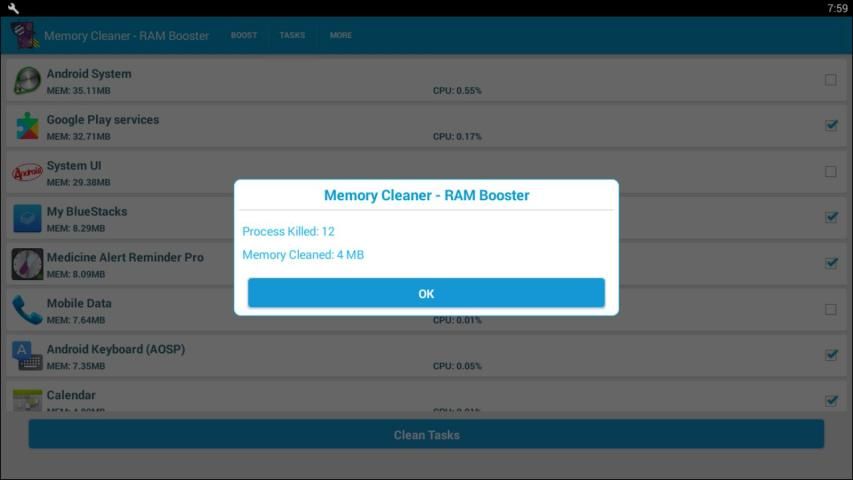Enable the Android System checkbox
Viewport: 853px width, 480px height.
pyautogui.click(x=830, y=80)
